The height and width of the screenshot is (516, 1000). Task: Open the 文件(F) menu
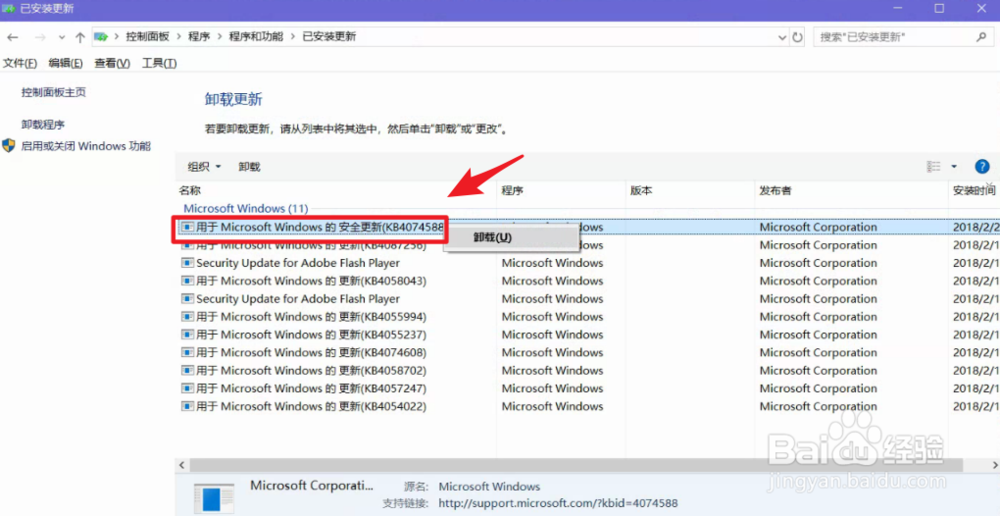(20, 63)
